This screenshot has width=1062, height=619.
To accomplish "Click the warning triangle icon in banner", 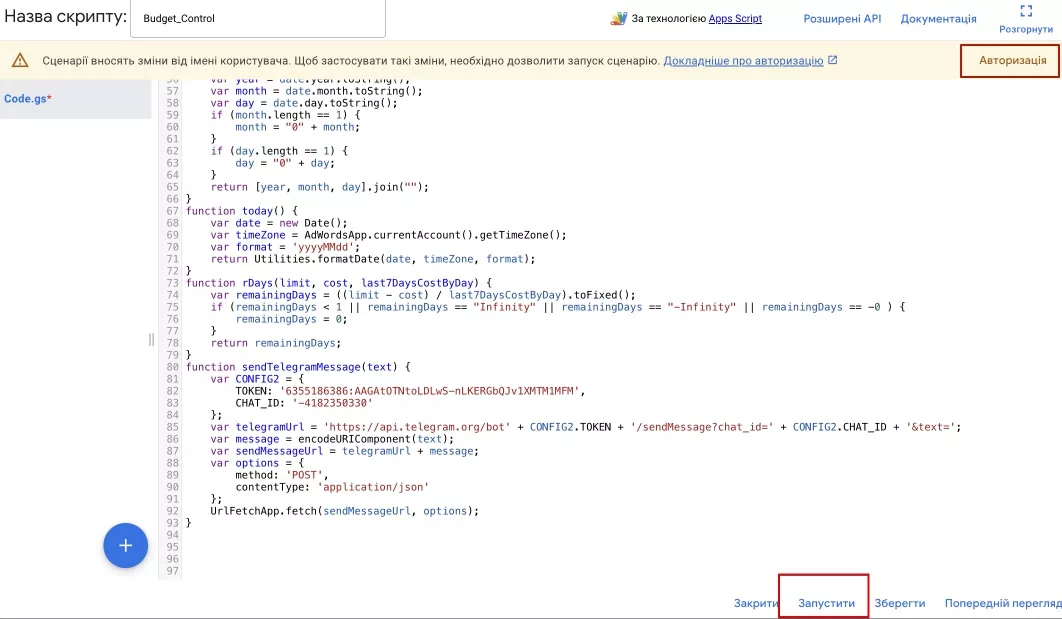I will [20, 60].
